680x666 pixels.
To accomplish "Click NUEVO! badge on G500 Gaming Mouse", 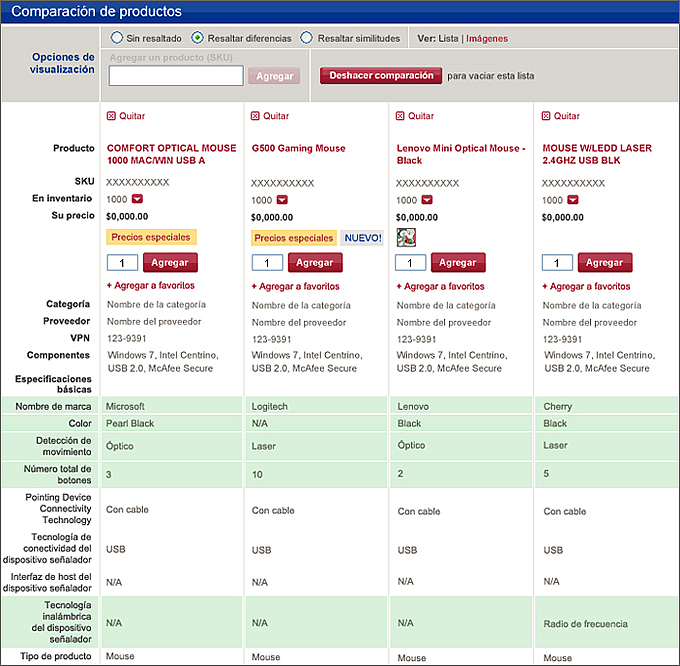I will [362, 238].
